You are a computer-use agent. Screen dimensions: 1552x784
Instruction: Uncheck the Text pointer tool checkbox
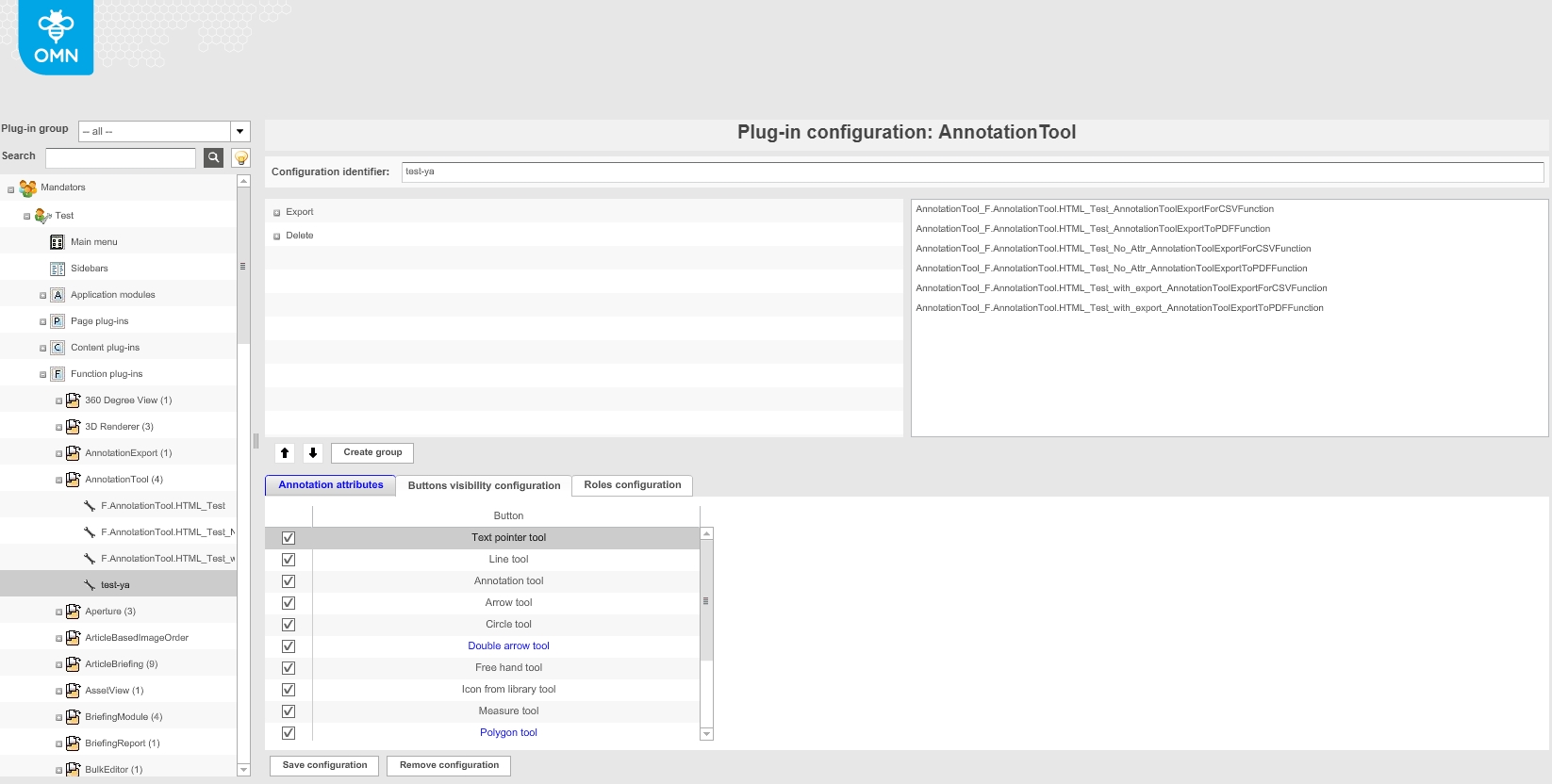pyautogui.click(x=289, y=538)
